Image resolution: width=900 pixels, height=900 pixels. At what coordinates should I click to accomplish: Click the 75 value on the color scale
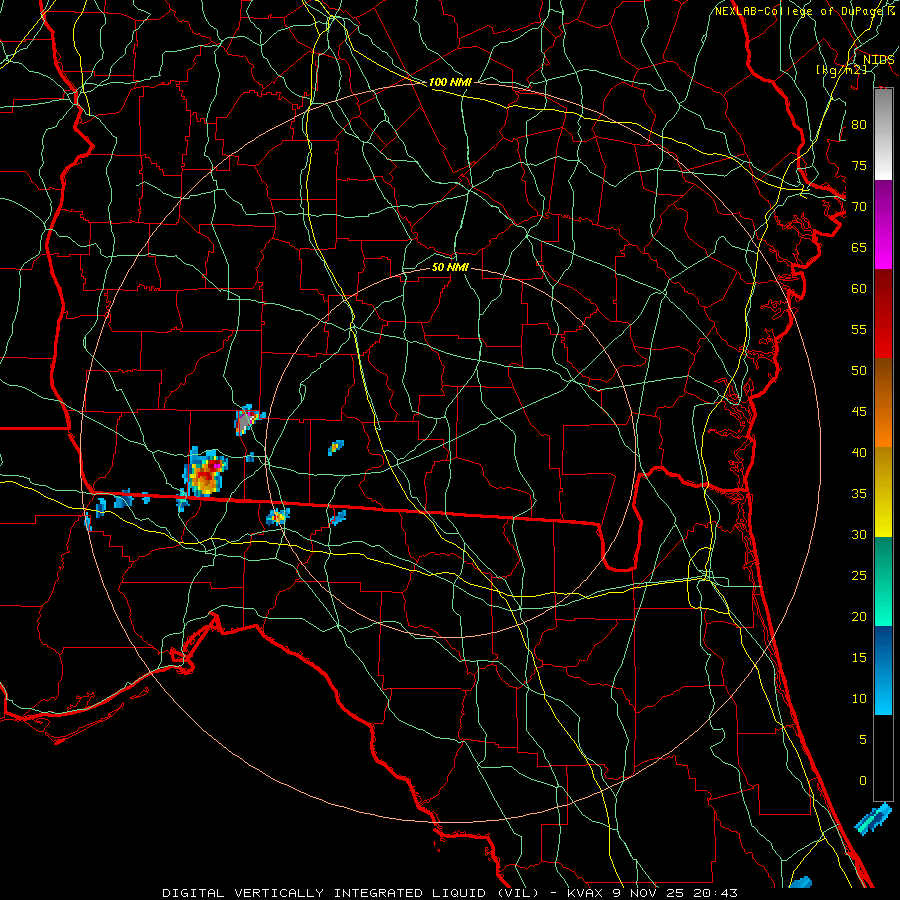pos(859,165)
